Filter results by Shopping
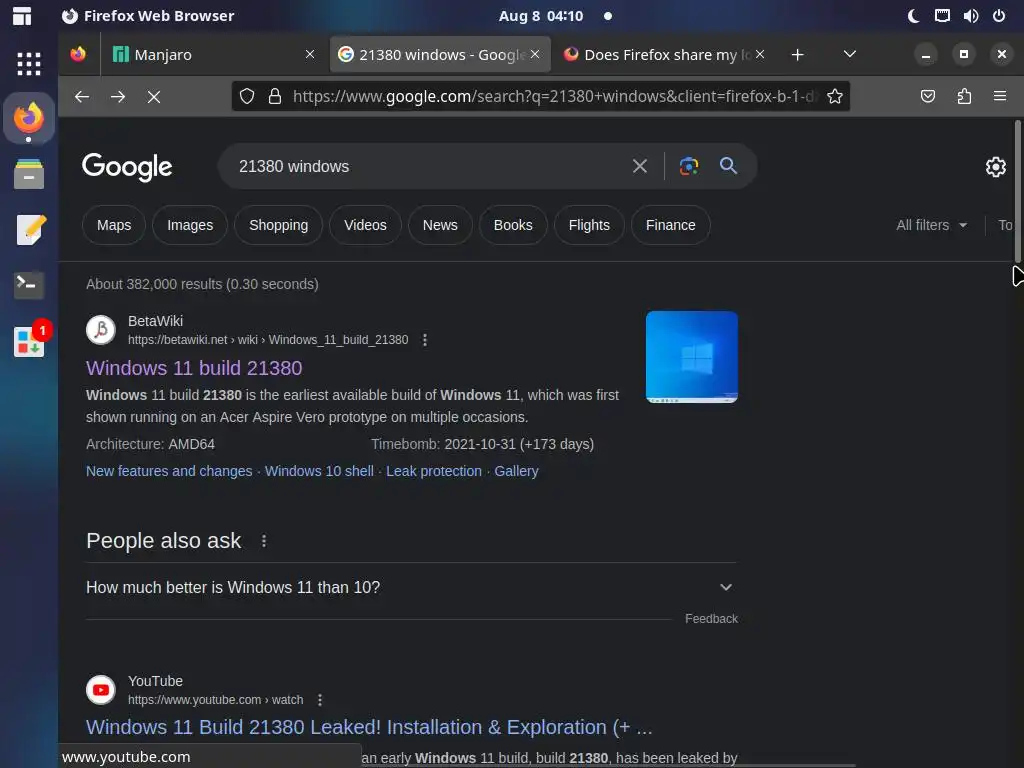 click(x=279, y=225)
